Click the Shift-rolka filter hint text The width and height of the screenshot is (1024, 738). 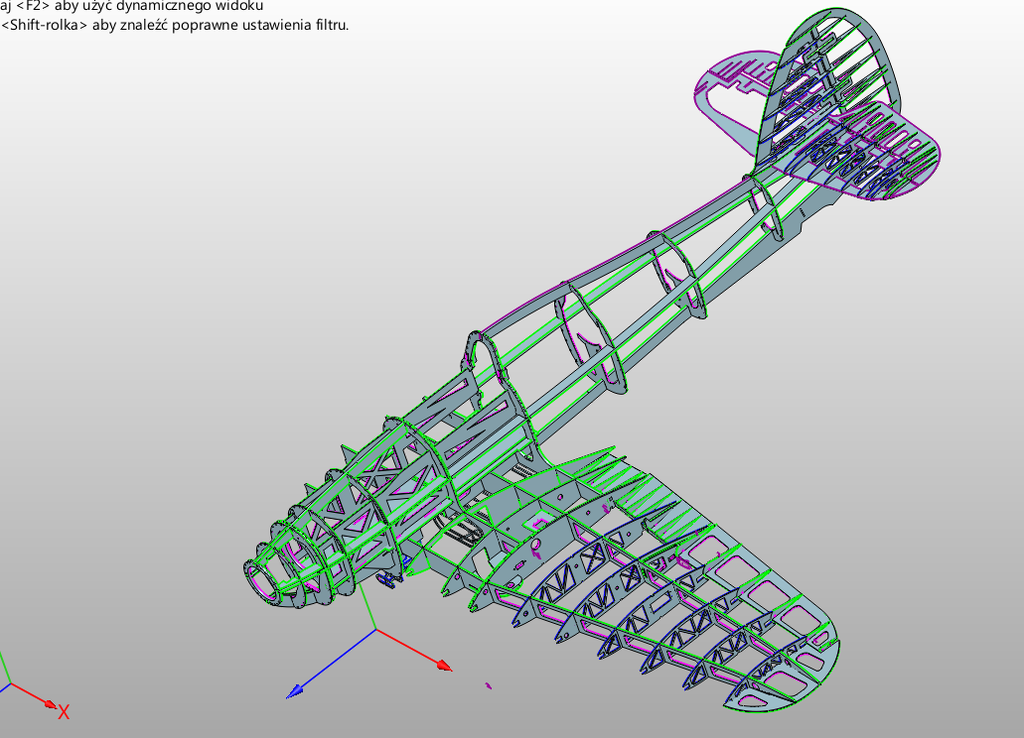175,25
